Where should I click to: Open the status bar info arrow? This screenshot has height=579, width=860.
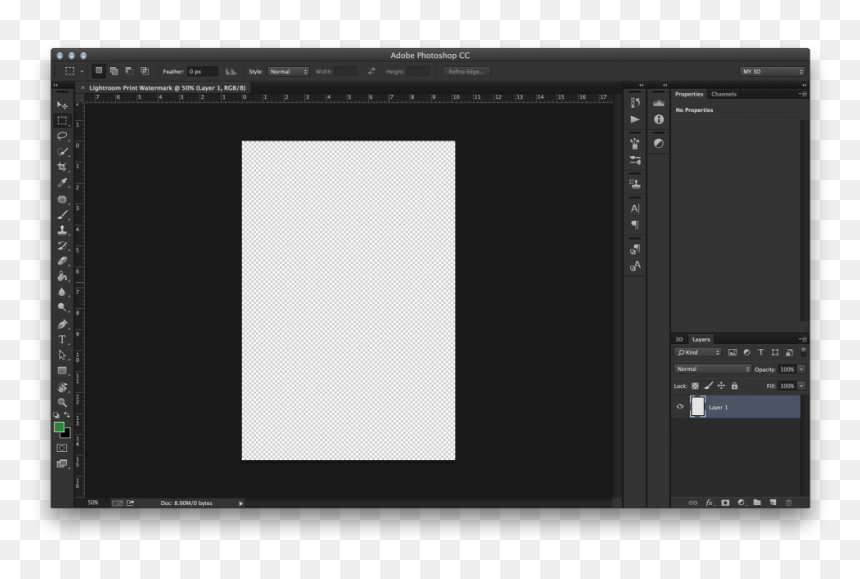(241, 503)
